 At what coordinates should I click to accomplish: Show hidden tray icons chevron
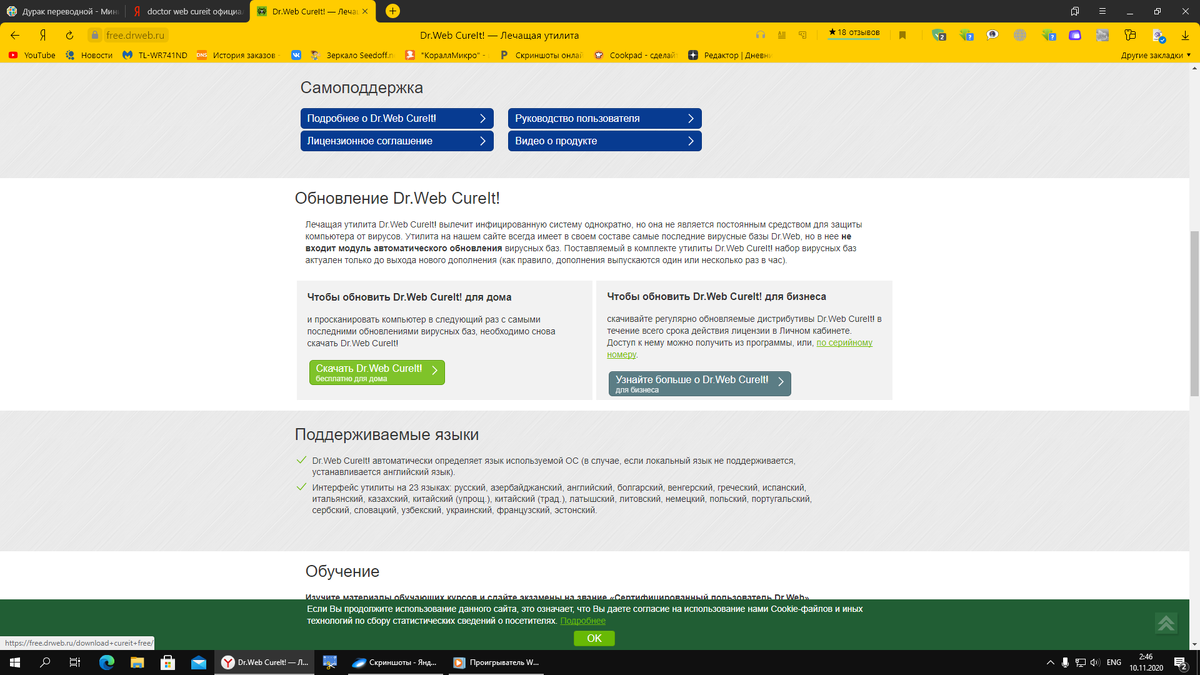pos(1050,662)
